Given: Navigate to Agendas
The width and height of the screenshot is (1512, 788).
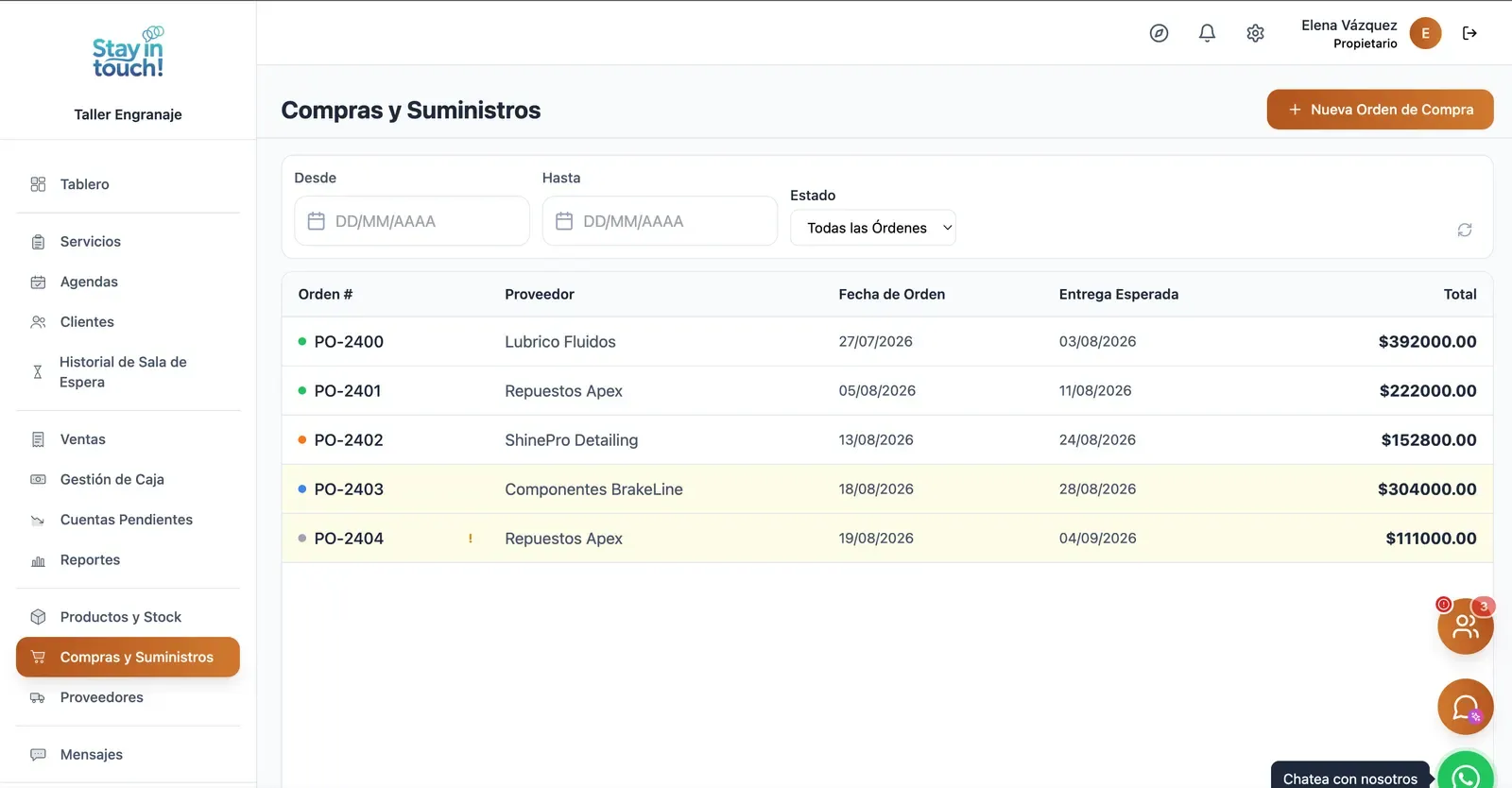Looking at the screenshot, I should (128, 282).
